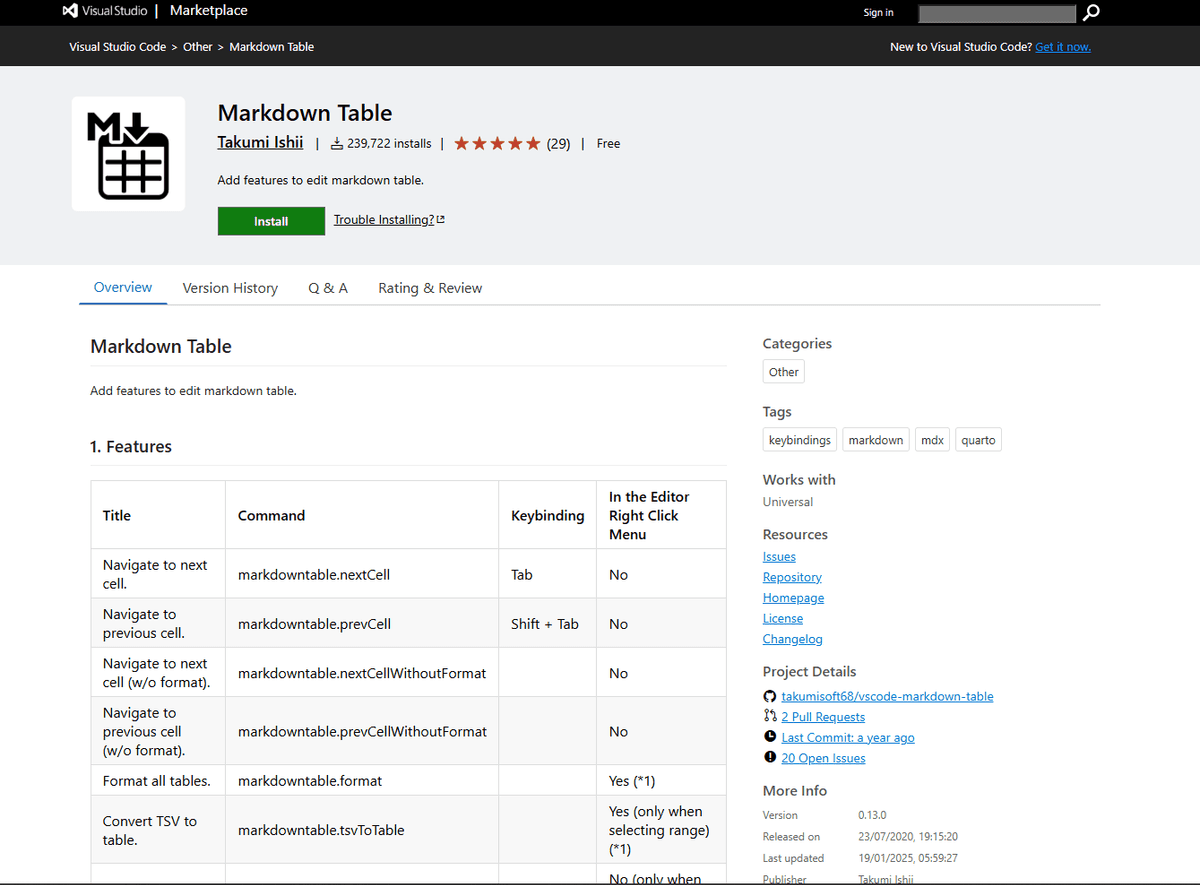Screen dimensions: 1200x885
Task: Open the Q & A tab
Action: [x=328, y=288]
